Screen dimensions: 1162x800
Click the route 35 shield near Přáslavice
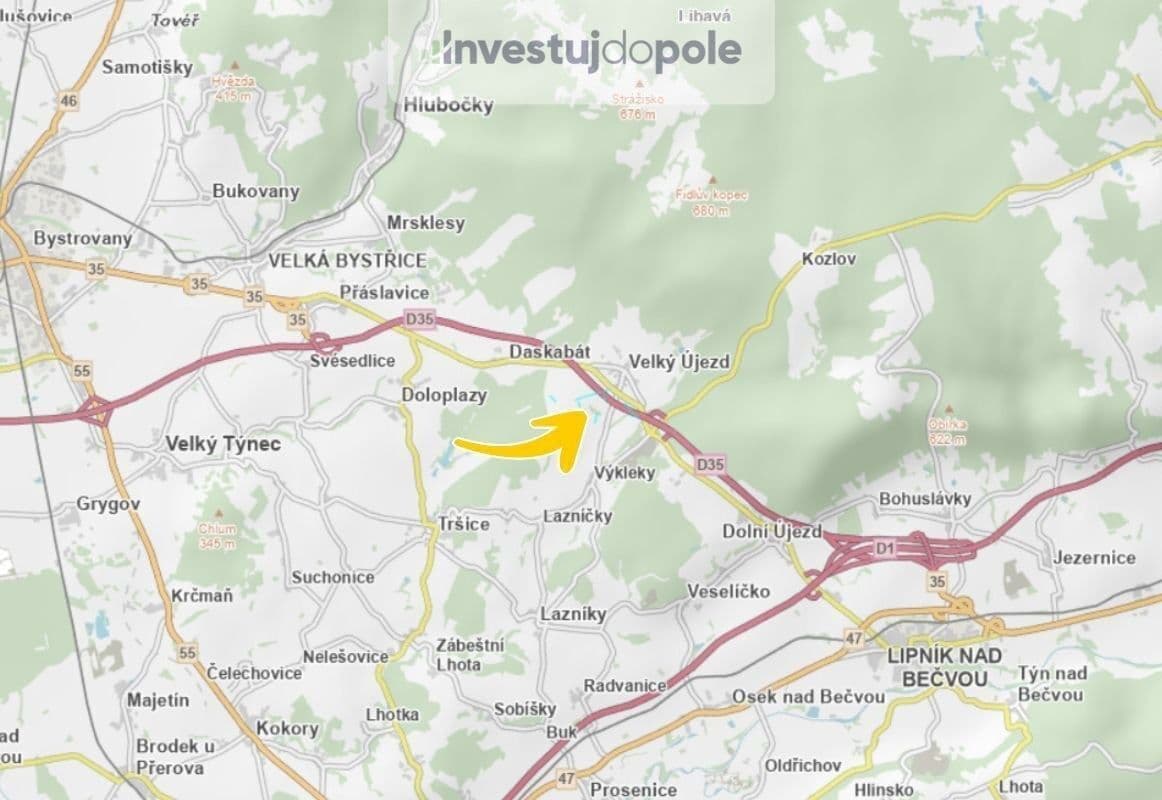pyautogui.click(x=295, y=322)
